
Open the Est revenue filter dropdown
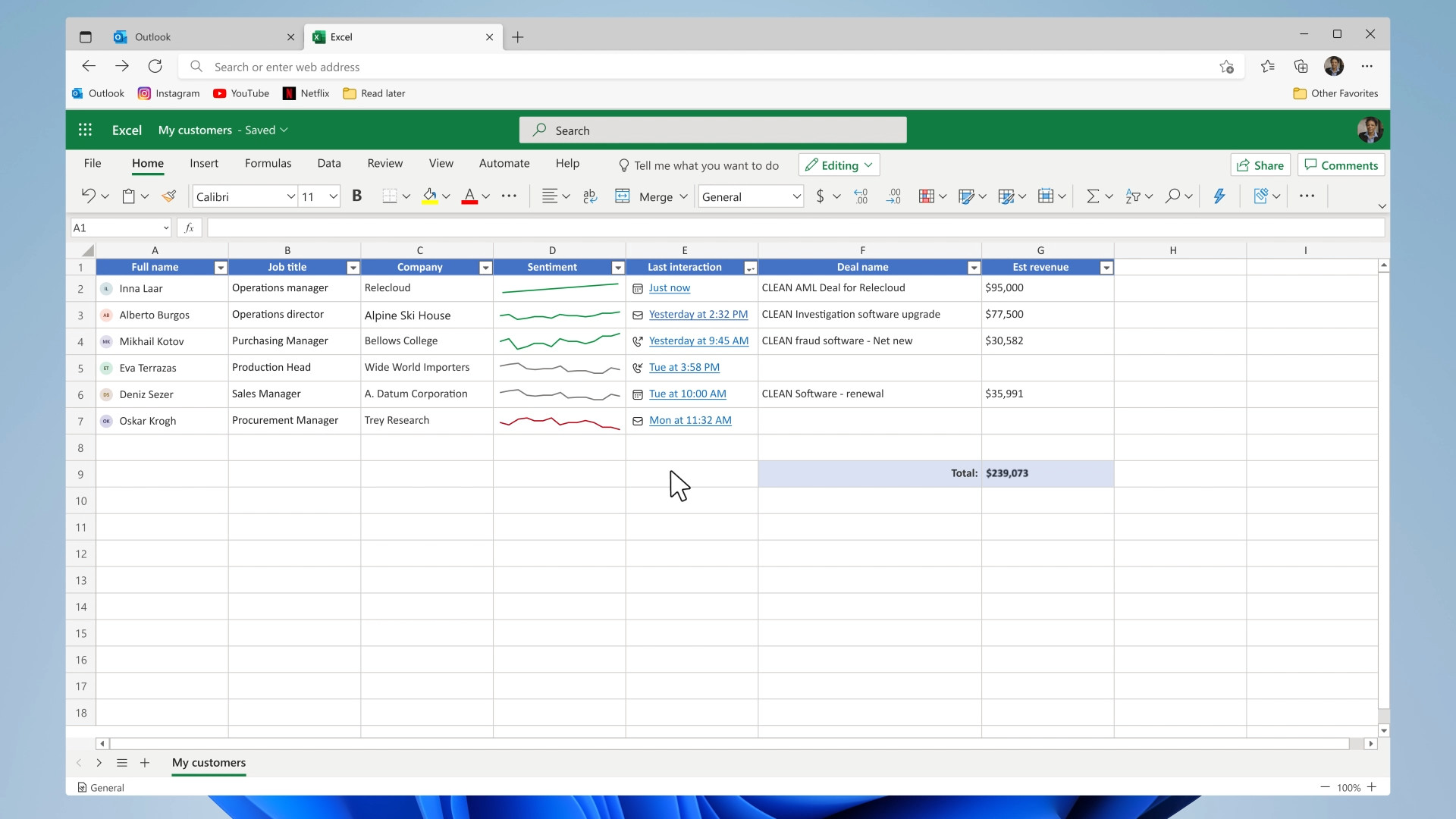click(1106, 268)
